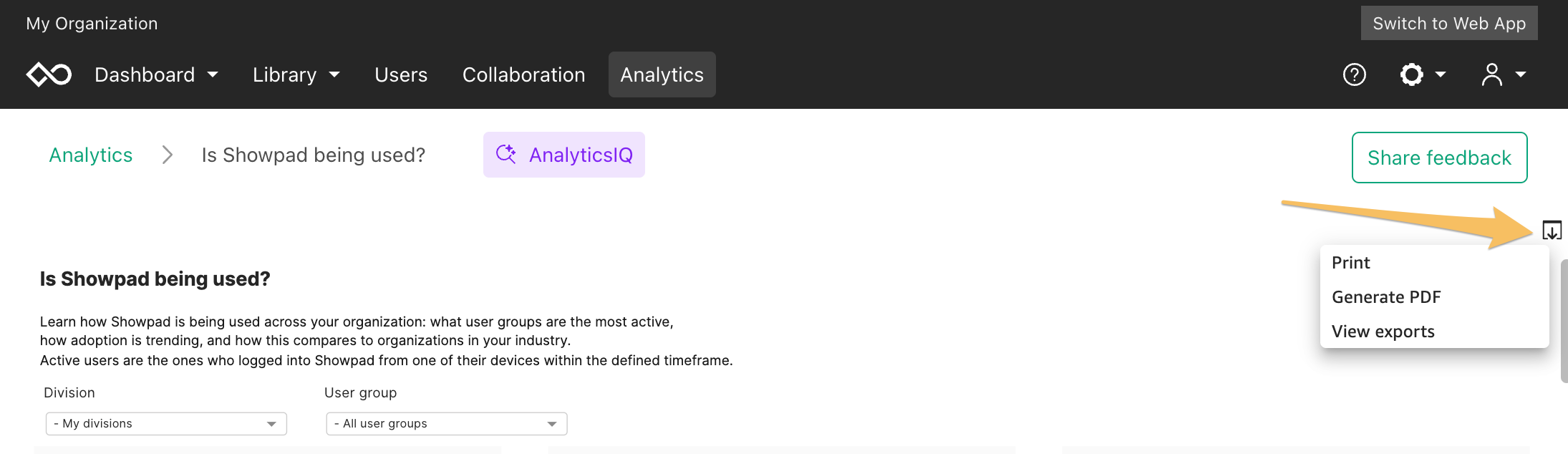Open the help question mark icon
Viewport: 1568px width, 454px height.
(x=1354, y=74)
